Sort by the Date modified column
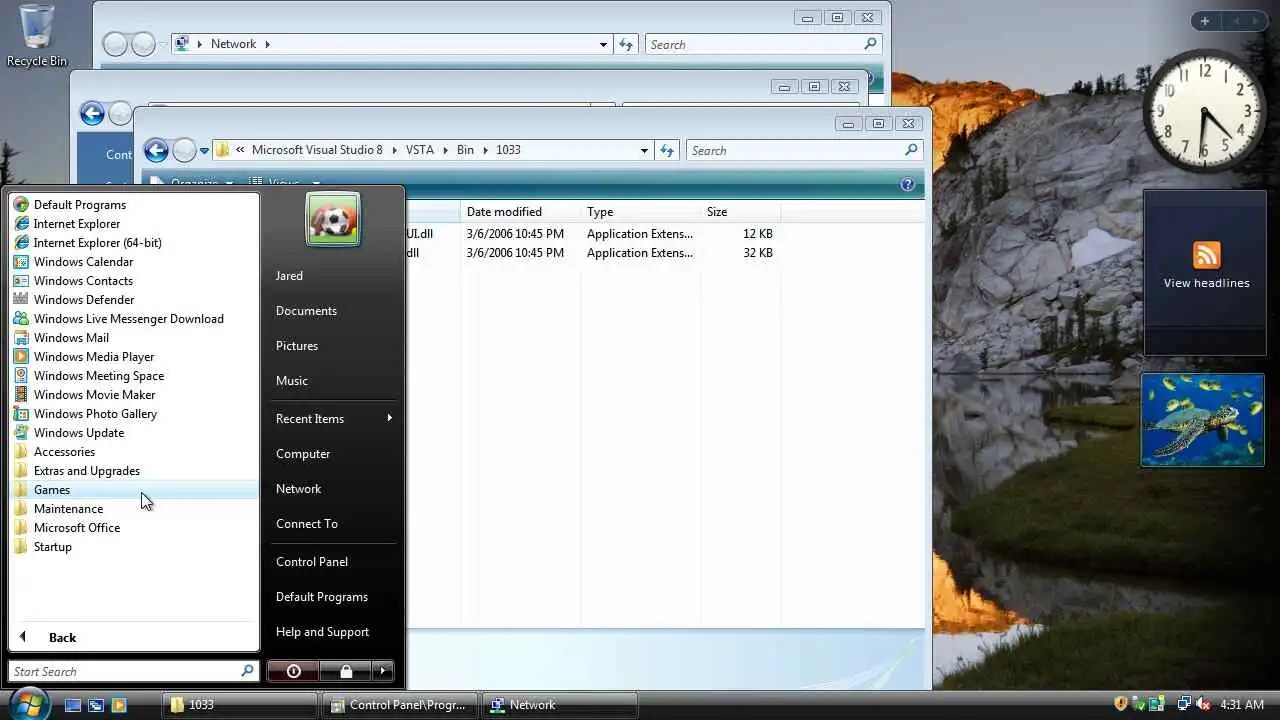This screenshot has height=720, width=1280. coord(520,212)
